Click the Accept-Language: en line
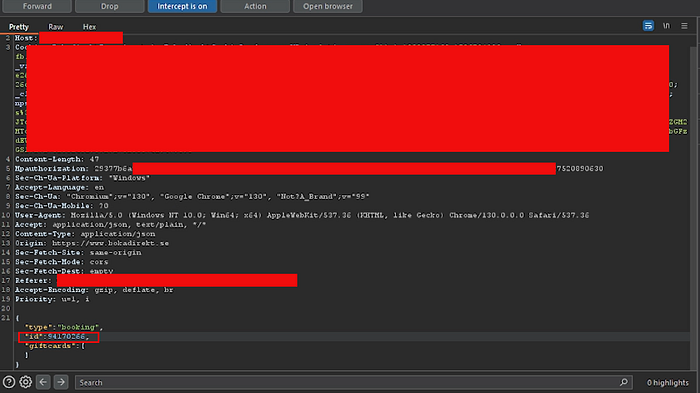This screenshot has width=700, height=393. click(x=59, y=188)
